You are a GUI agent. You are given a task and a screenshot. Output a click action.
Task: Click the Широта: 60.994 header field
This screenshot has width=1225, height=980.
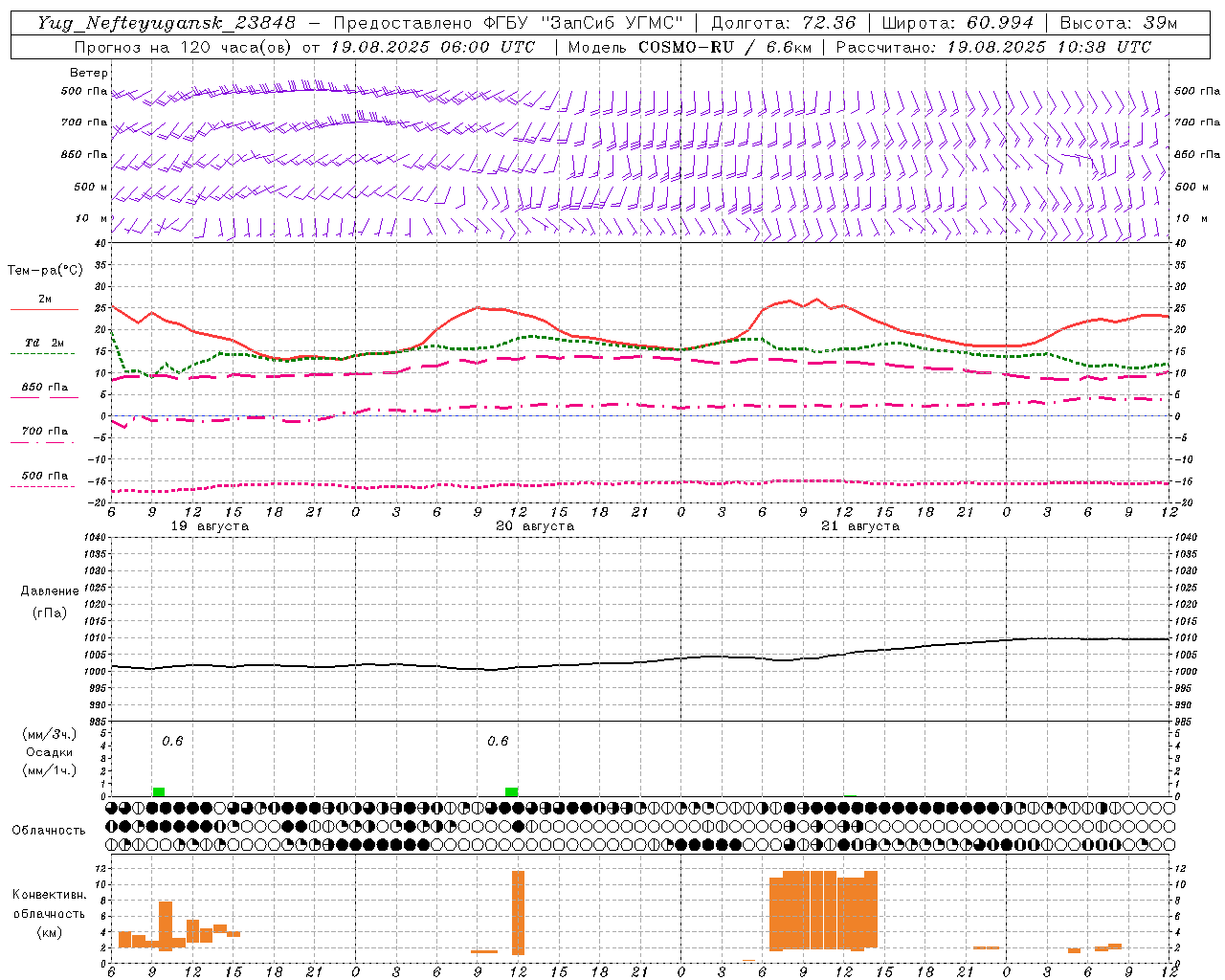click(x=958, y=23)
